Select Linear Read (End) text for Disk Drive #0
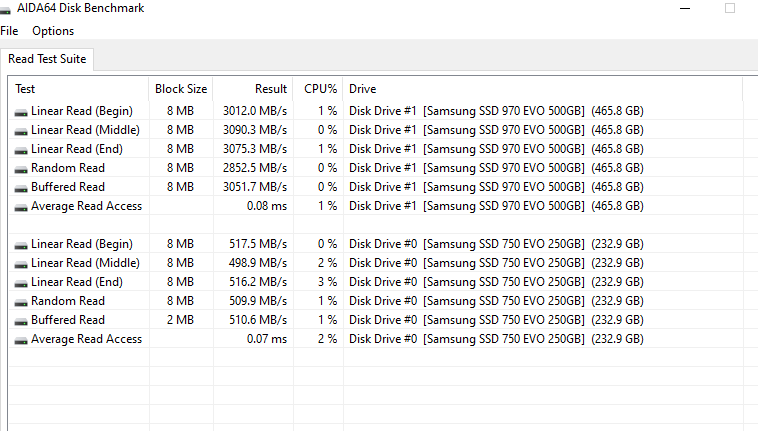The height and width of the screenshot is (431, 758). pos(77,282)
